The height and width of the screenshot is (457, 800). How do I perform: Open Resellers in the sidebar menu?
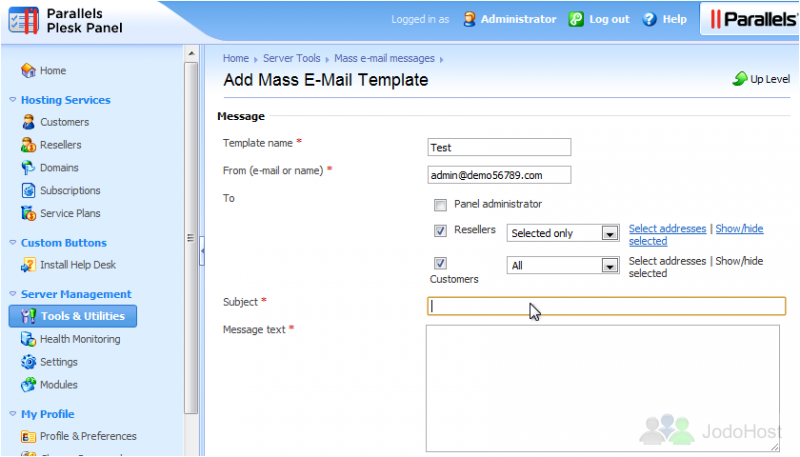point(61,145)
